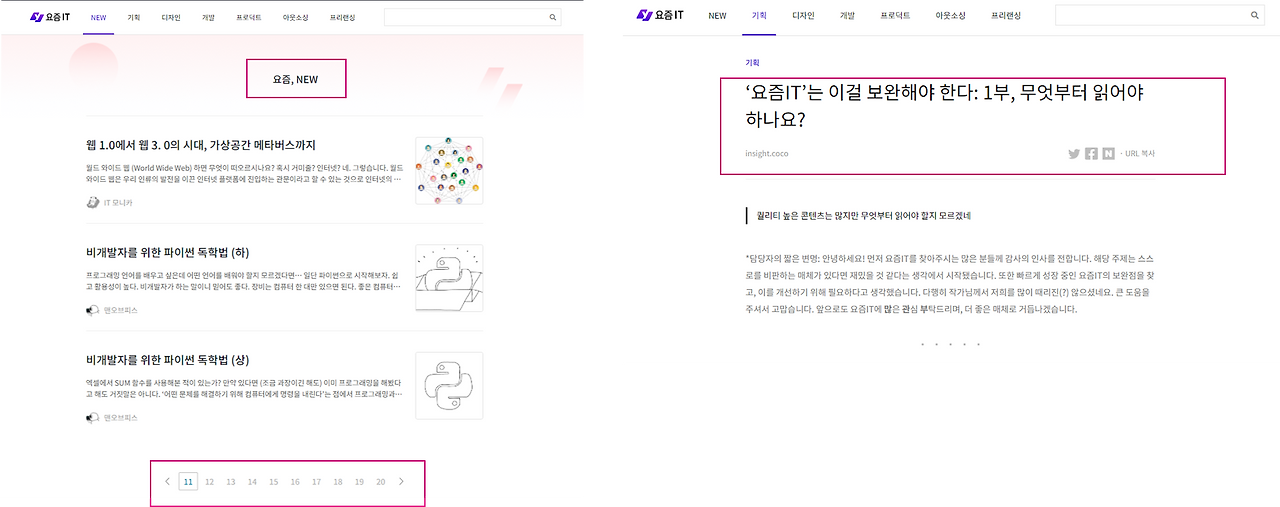The image size is (1280, 507).
Task: Open the 디자인 tab on the list page
Action: point(171,18)
